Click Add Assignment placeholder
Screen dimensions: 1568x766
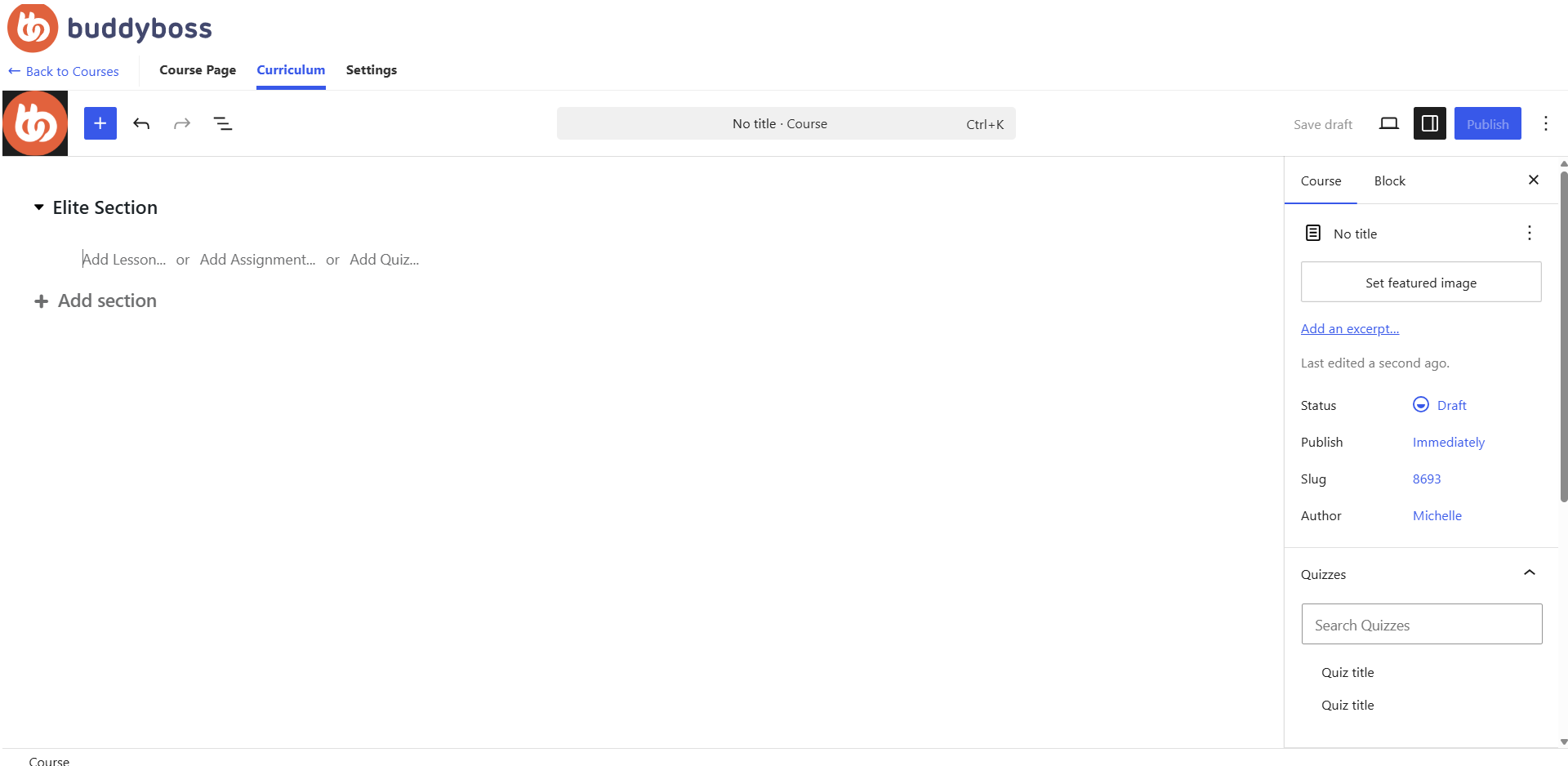point(257,259)
